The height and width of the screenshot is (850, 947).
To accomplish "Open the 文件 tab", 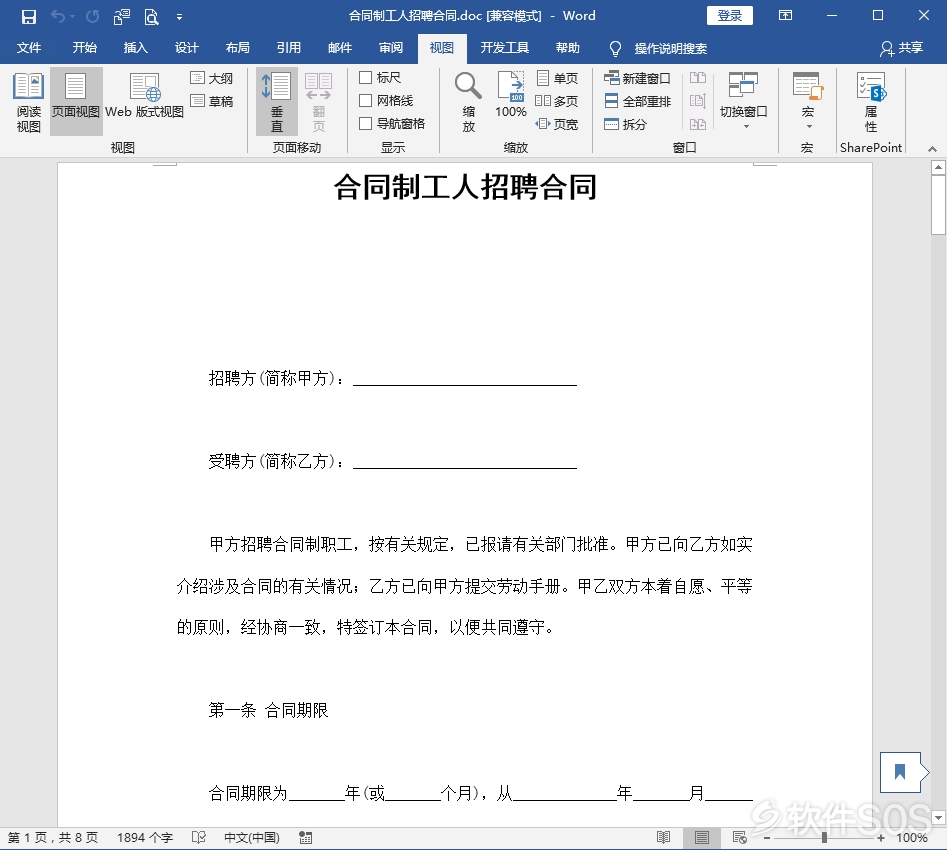I will coord(28,48).
